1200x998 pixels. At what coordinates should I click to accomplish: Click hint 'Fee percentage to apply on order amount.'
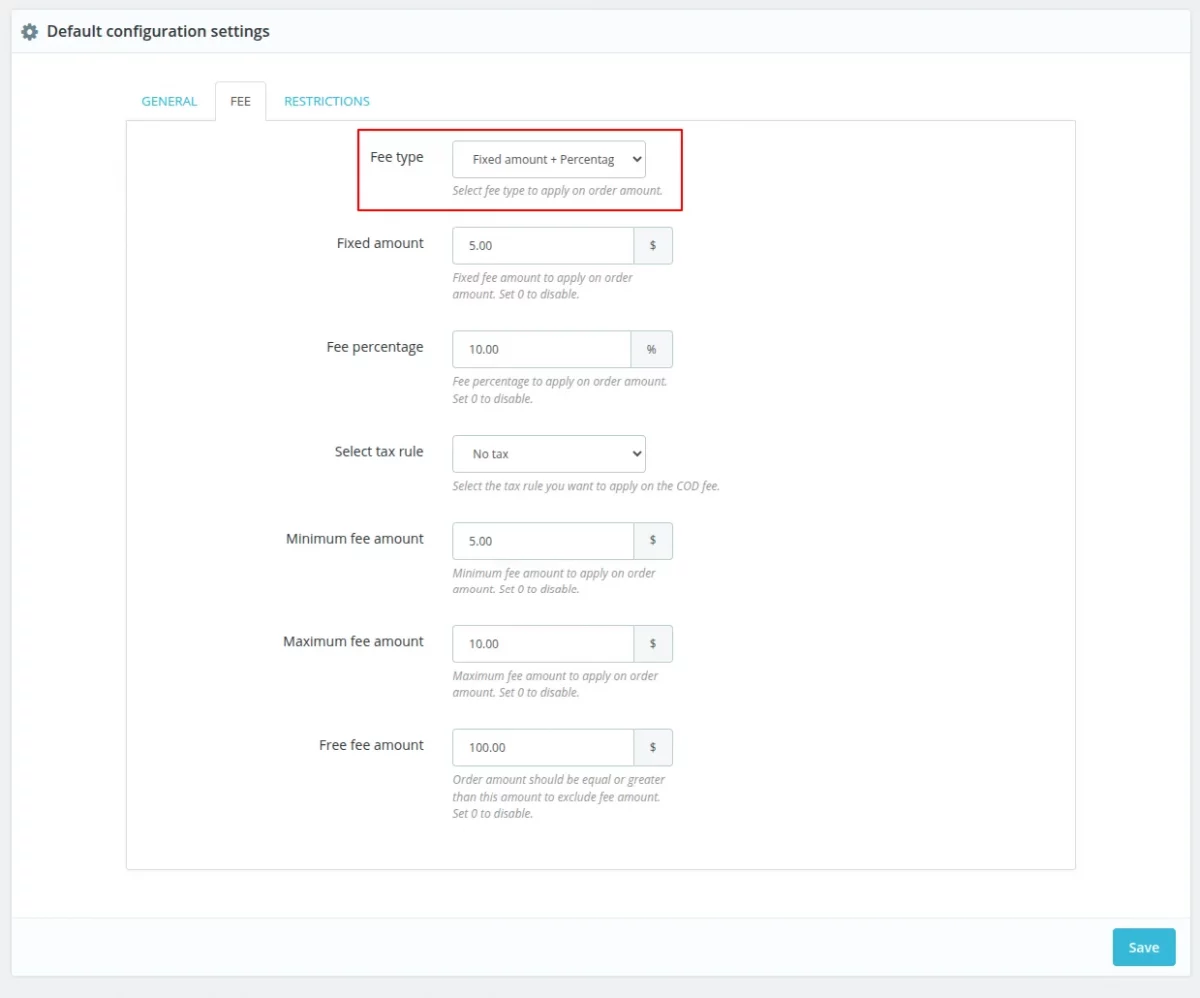[x=560, y=381]
